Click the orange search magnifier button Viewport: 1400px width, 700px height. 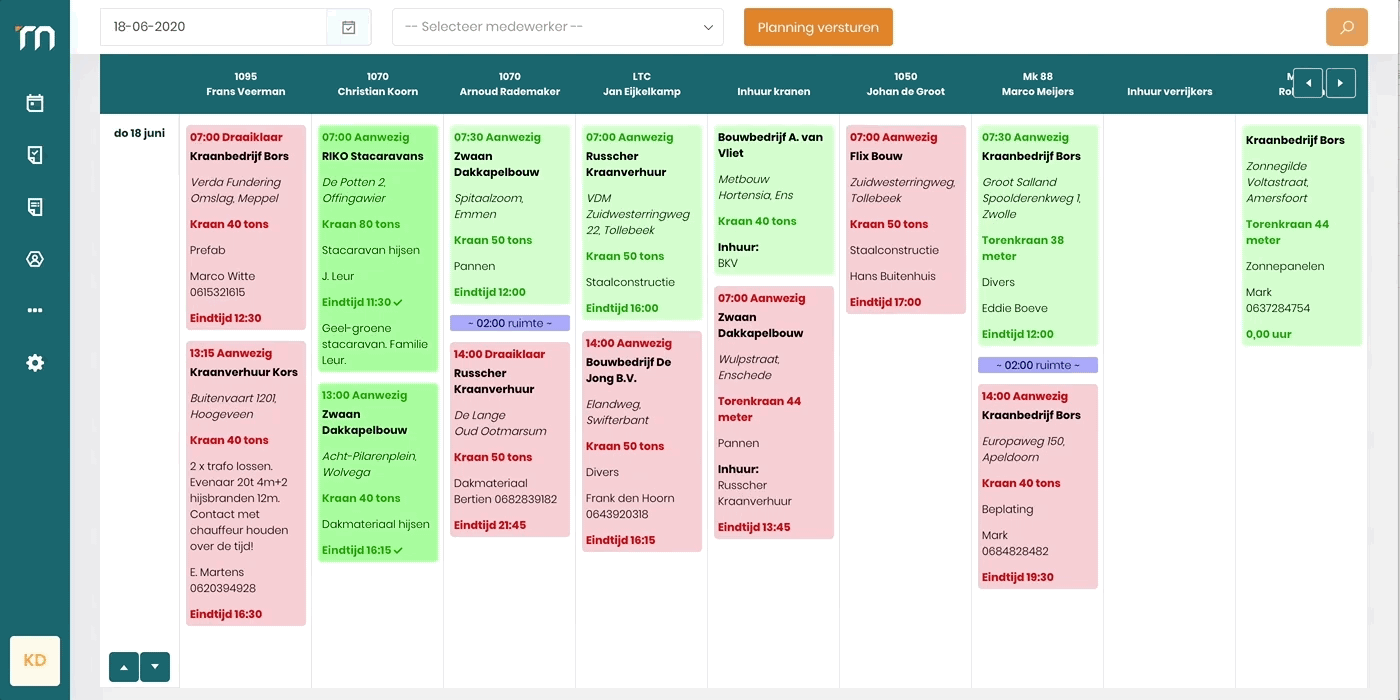pyautogui.click(x=1347, y=27)
